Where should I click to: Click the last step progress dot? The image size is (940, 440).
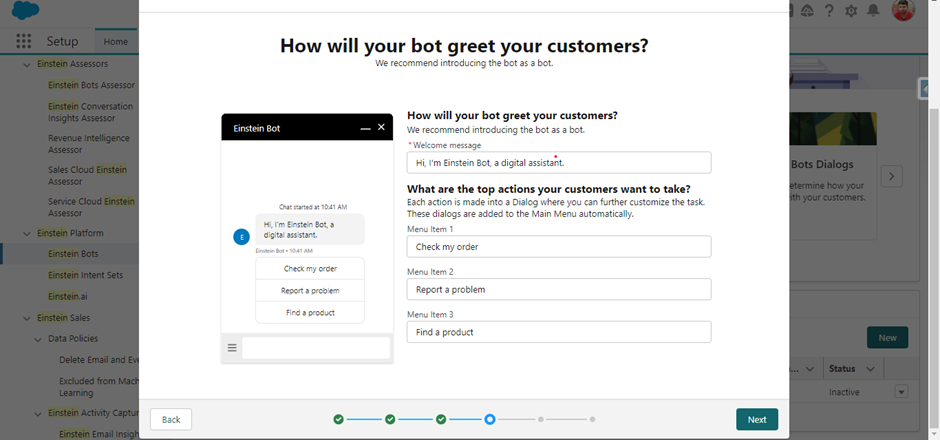coord(592,419)
